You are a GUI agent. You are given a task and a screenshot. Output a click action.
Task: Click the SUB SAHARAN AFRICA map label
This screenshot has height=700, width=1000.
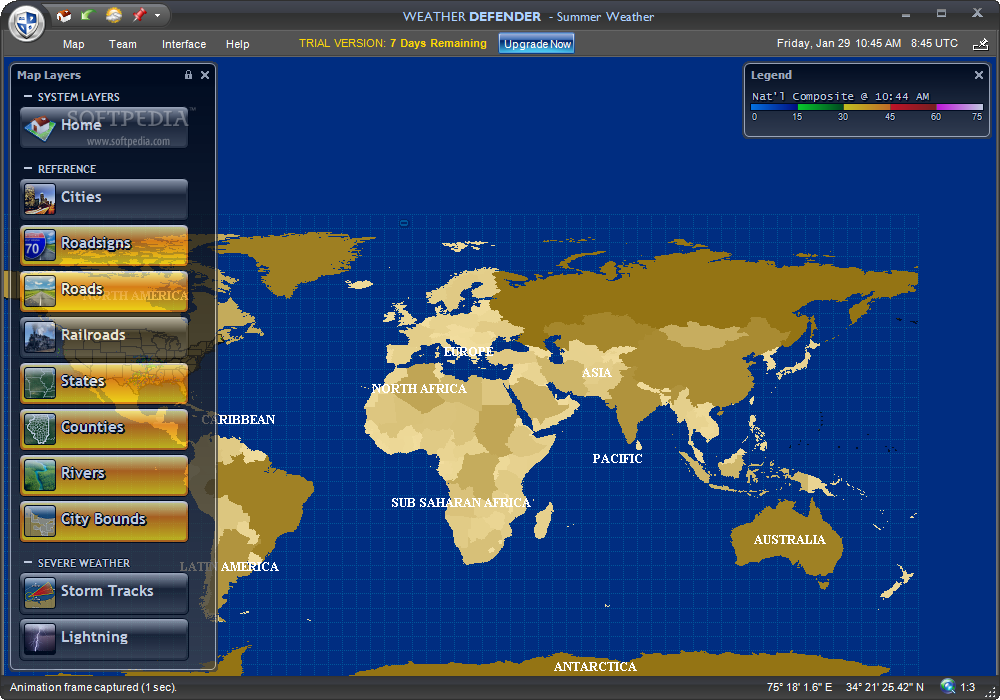[460, 502]
